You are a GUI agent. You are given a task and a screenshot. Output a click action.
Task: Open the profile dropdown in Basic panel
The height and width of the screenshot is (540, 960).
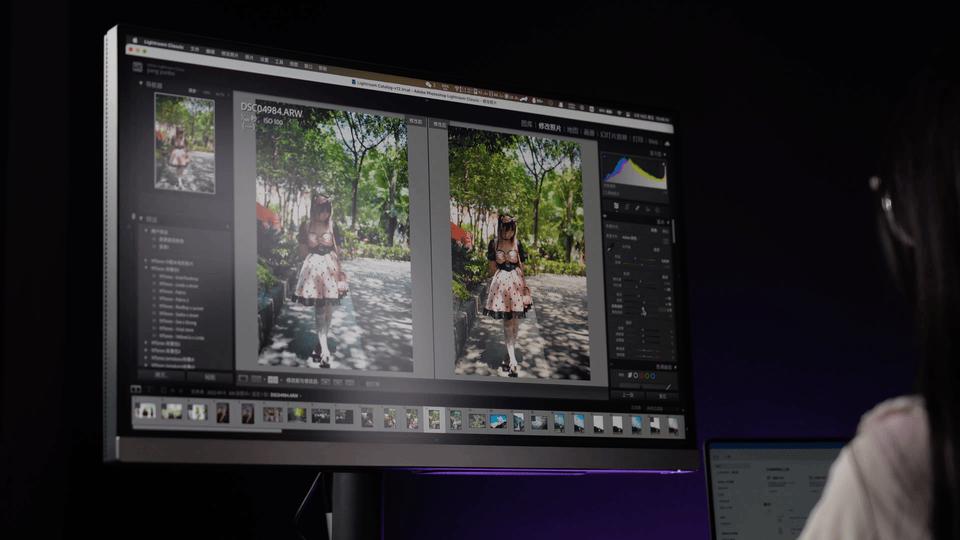click(x=629, y=238)
